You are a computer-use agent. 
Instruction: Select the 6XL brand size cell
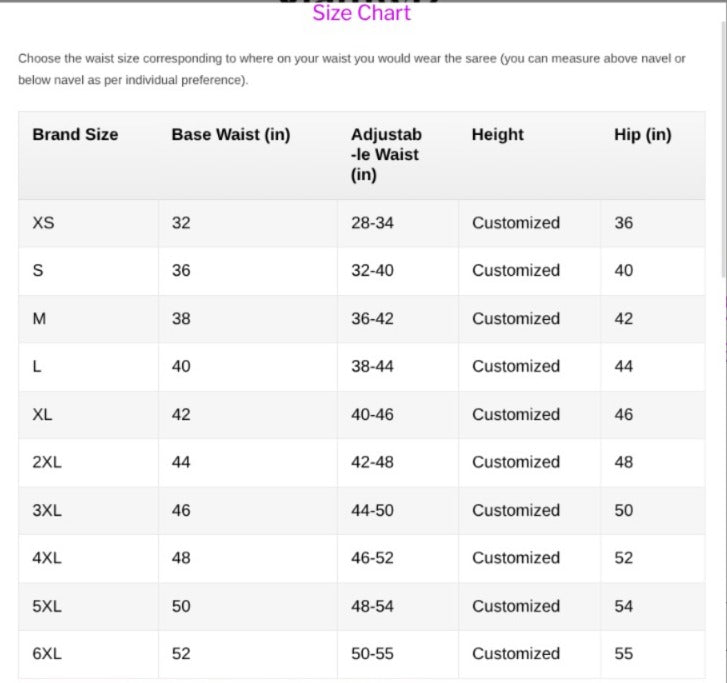pos(88,654)
